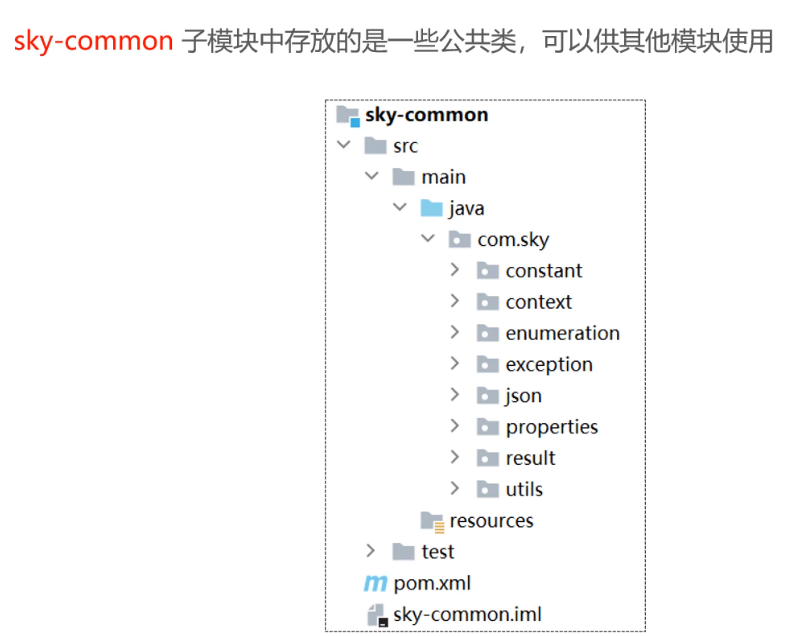
Task: Click the test folder icon
Action: point(404,551)
